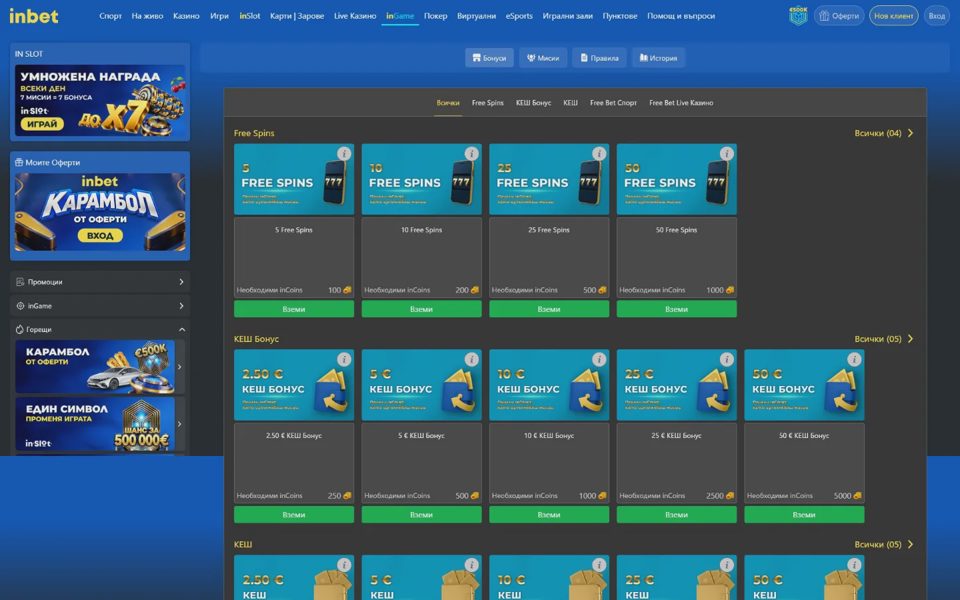
Task: Show info for 50 € КЕШ Бонус card
Action: [x=853, y=359]
